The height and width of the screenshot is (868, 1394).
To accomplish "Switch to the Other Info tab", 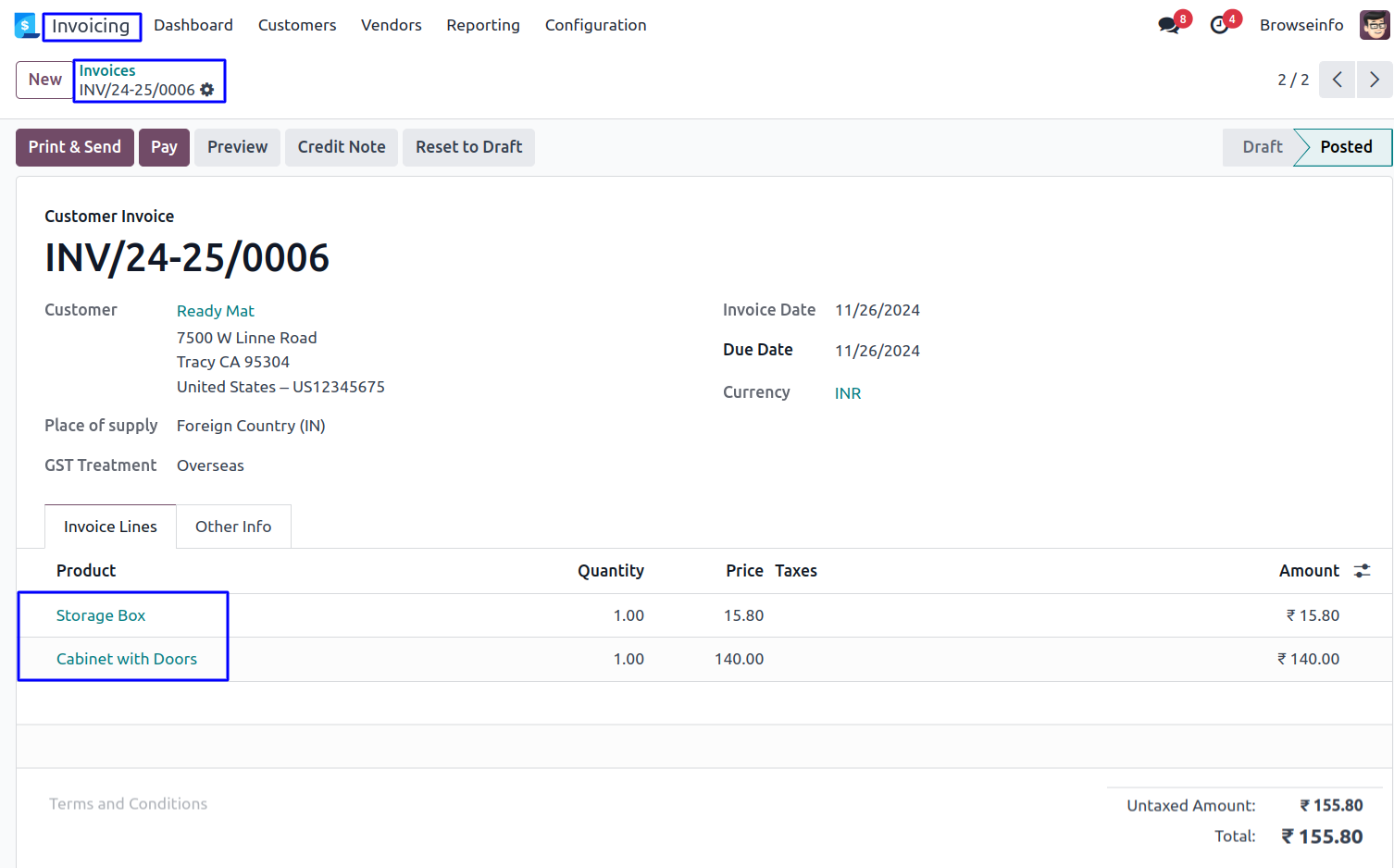I will 233,527.
